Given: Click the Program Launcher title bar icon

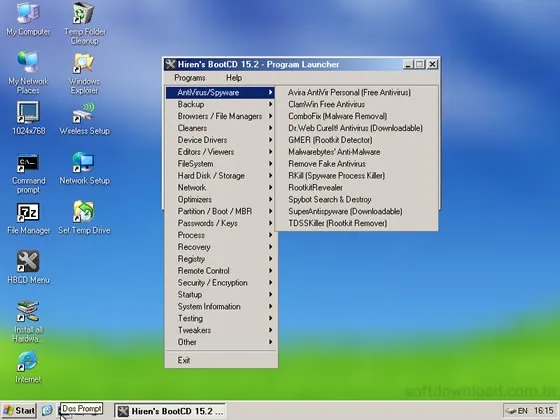Looking at the screenshot, I should (x=170, y=64).
